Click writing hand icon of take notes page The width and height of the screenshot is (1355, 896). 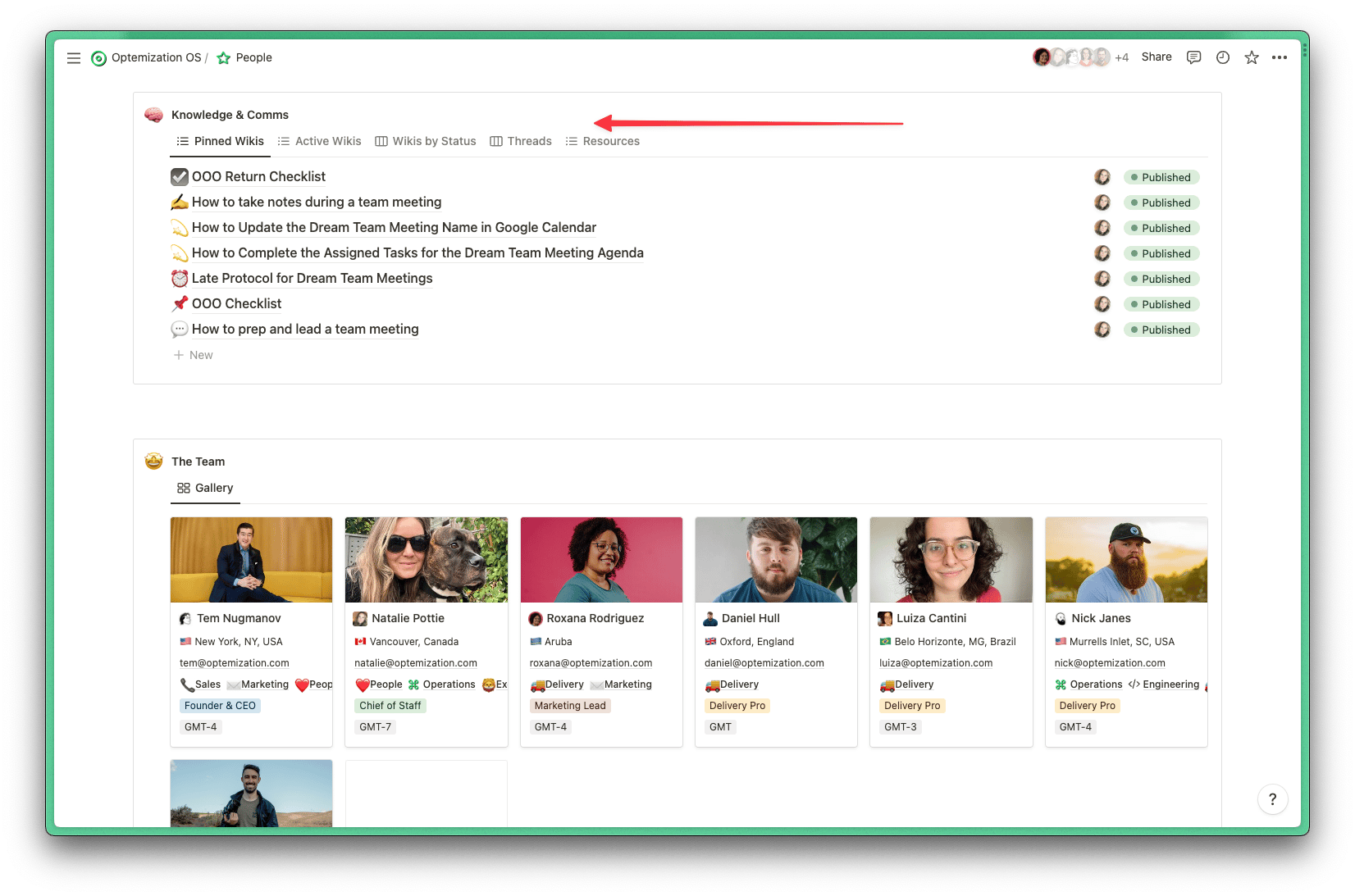[x=180, y=202]
